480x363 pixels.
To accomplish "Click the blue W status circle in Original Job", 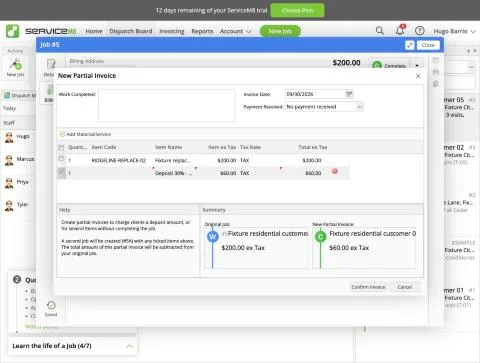I will point(212,237).
